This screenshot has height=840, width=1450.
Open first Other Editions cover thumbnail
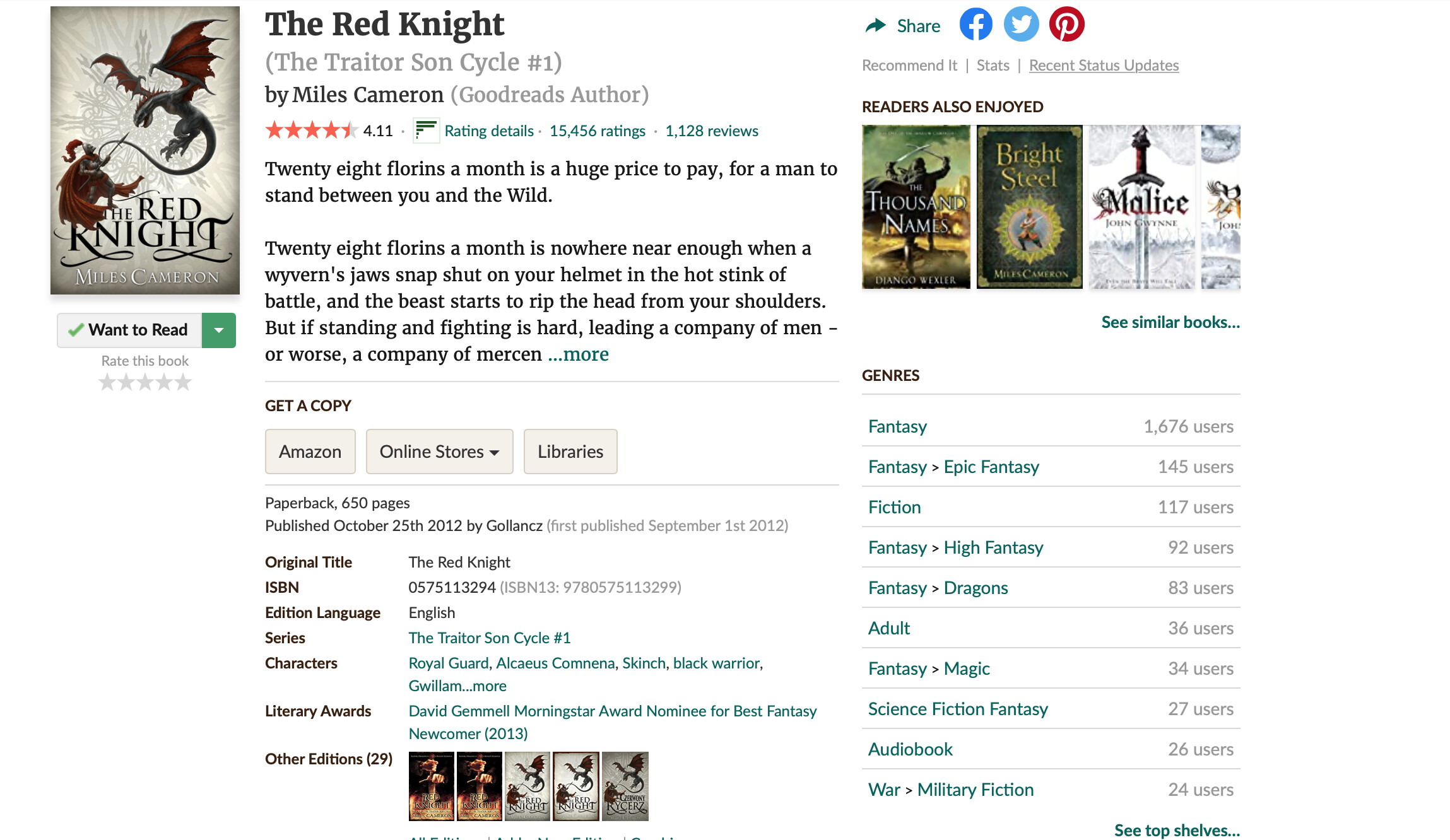point(432,786)
